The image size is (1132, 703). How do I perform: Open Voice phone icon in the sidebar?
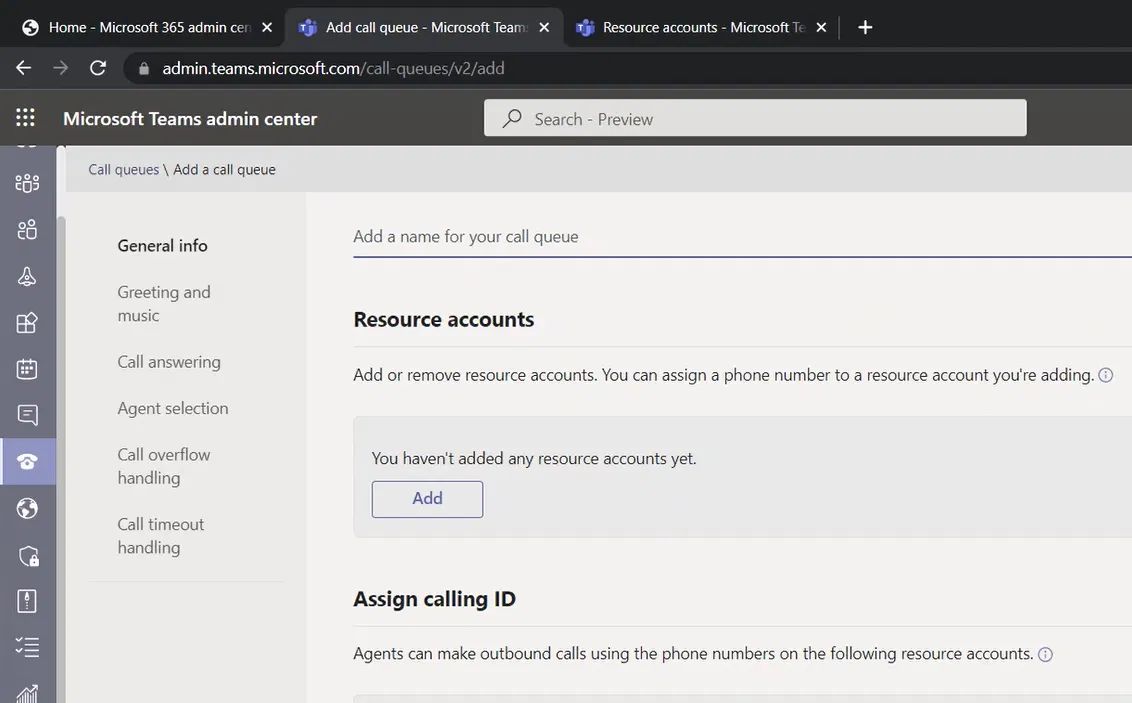[27, 461]
